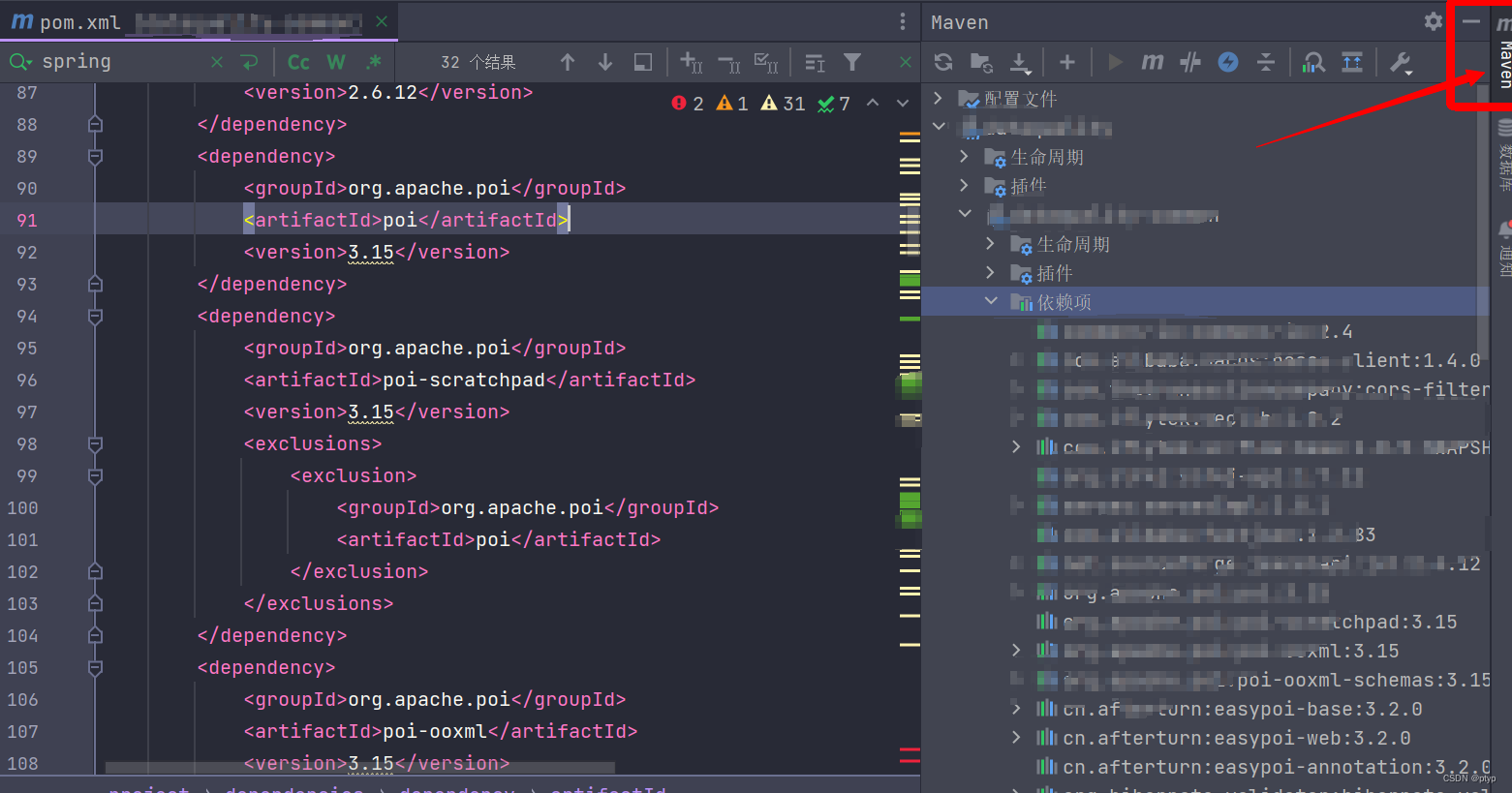This screenshot has height=793, width=1512.
Task: Toggle fold at line 99 exclusion
Action: (95, 475)
